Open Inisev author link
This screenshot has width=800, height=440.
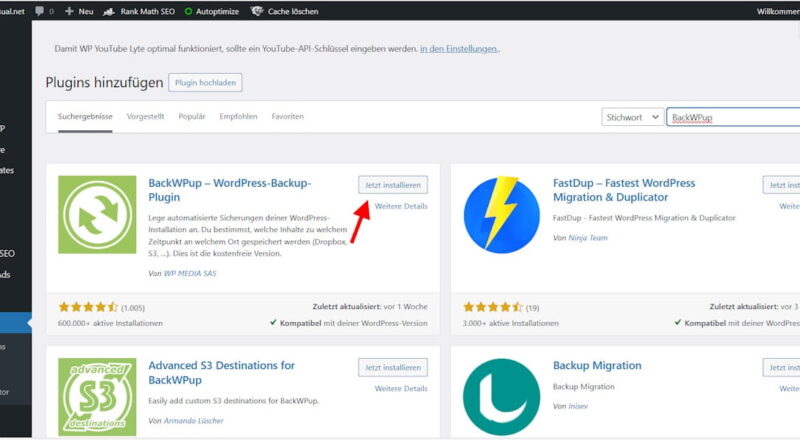tap(578, 406)
